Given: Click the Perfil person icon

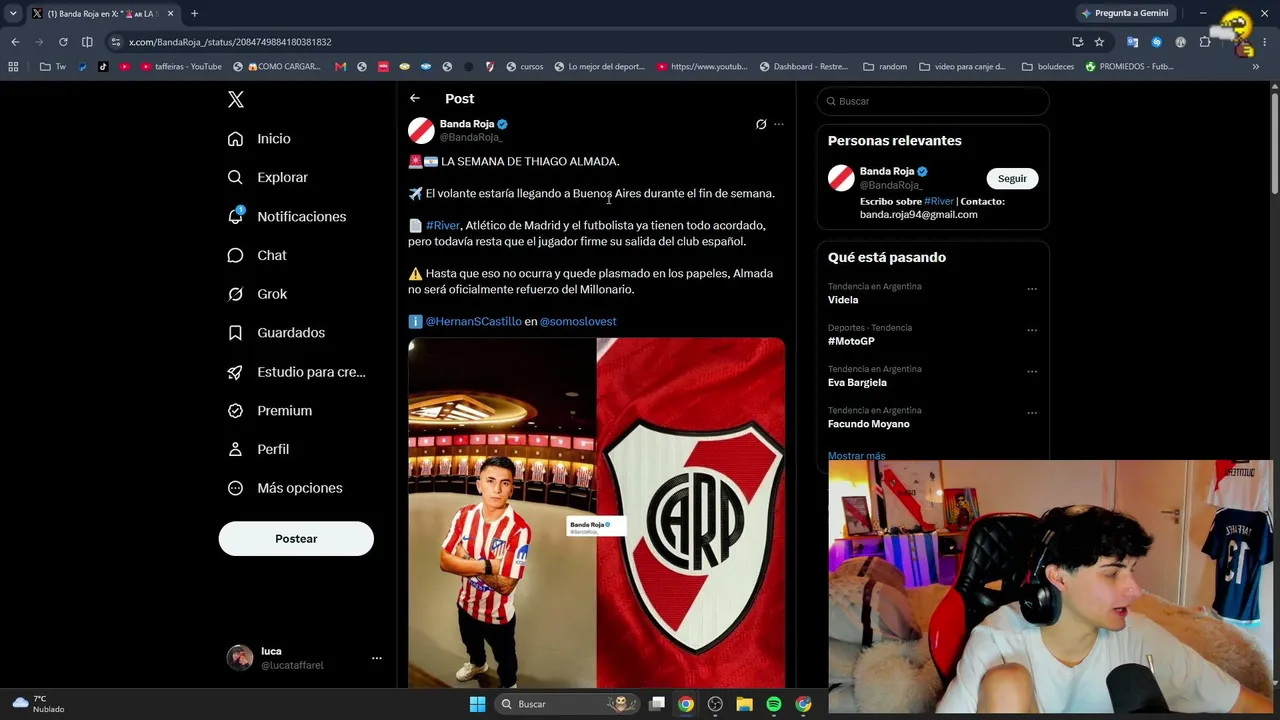Looking at the screenshot, I should point(235,449).
